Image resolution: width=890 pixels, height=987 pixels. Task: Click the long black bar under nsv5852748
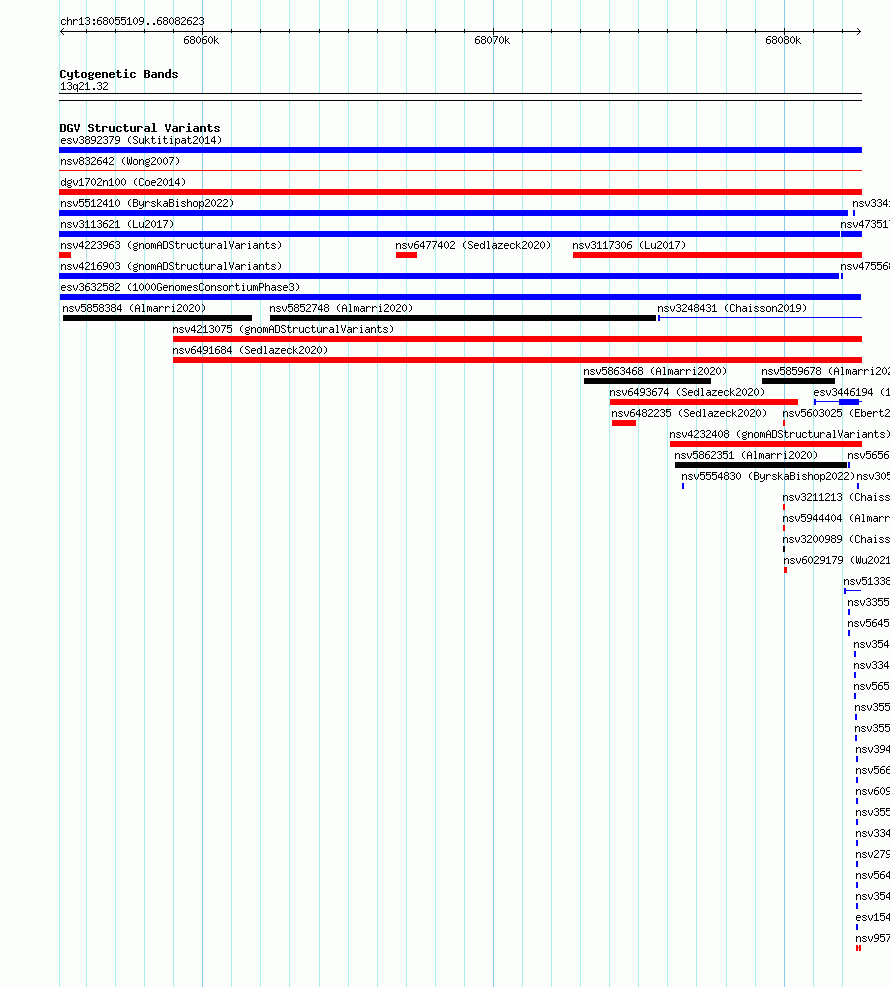point(463,318)
